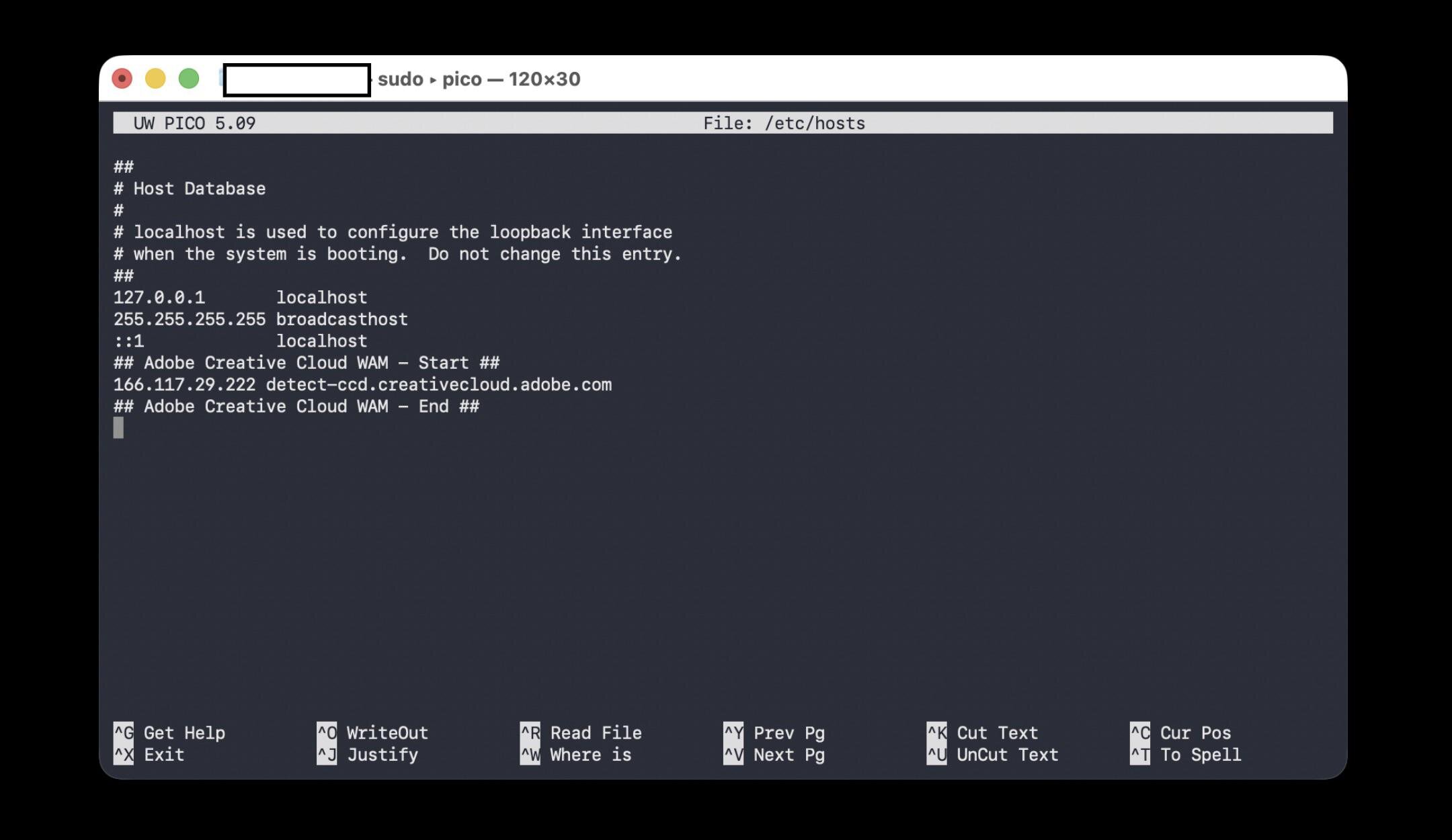
Task: Click the ^Y Prev Pg shortcut
Action: coord(774,732)
